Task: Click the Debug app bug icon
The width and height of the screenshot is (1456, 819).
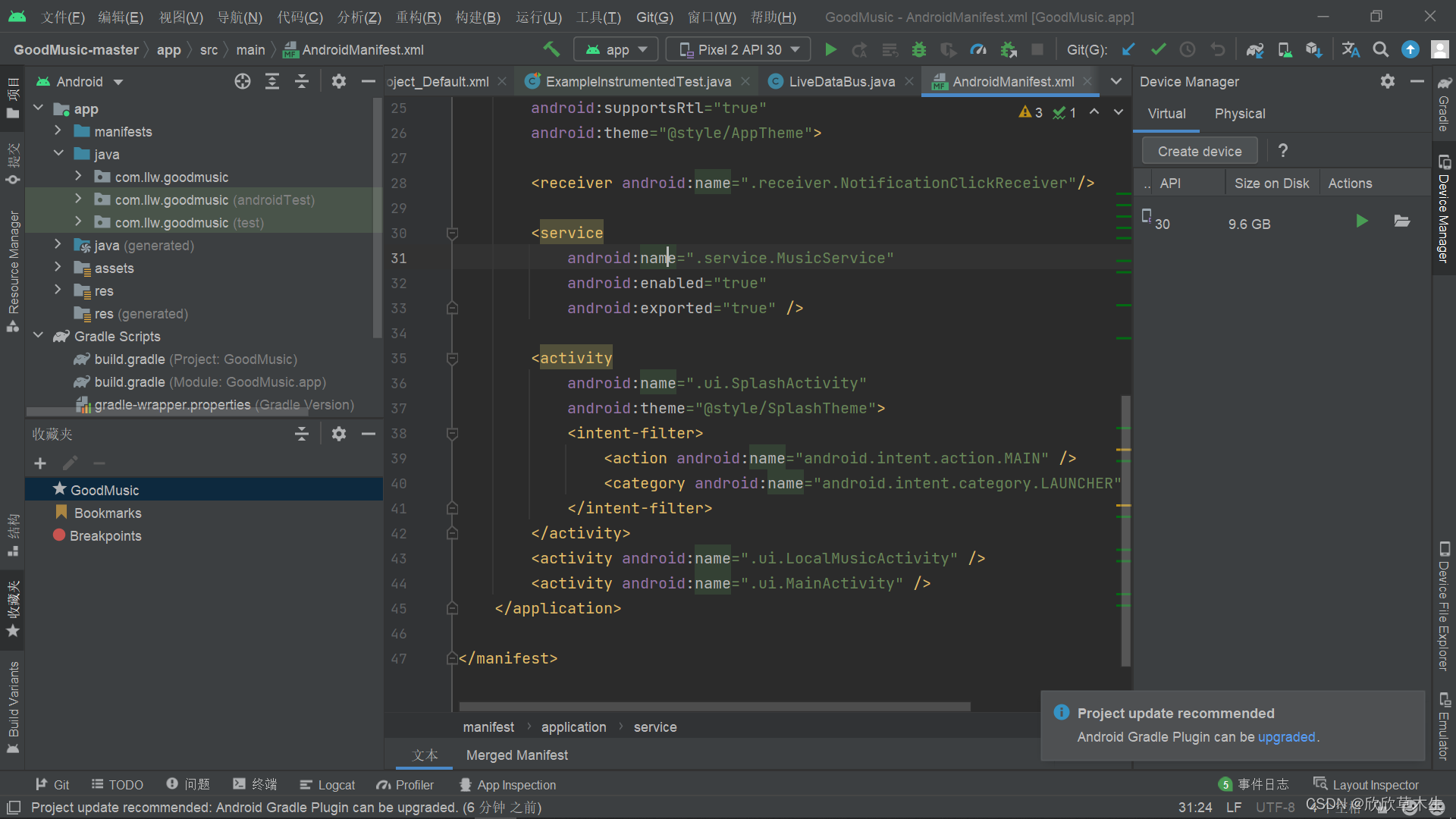Action: click(x=919, y=50)
